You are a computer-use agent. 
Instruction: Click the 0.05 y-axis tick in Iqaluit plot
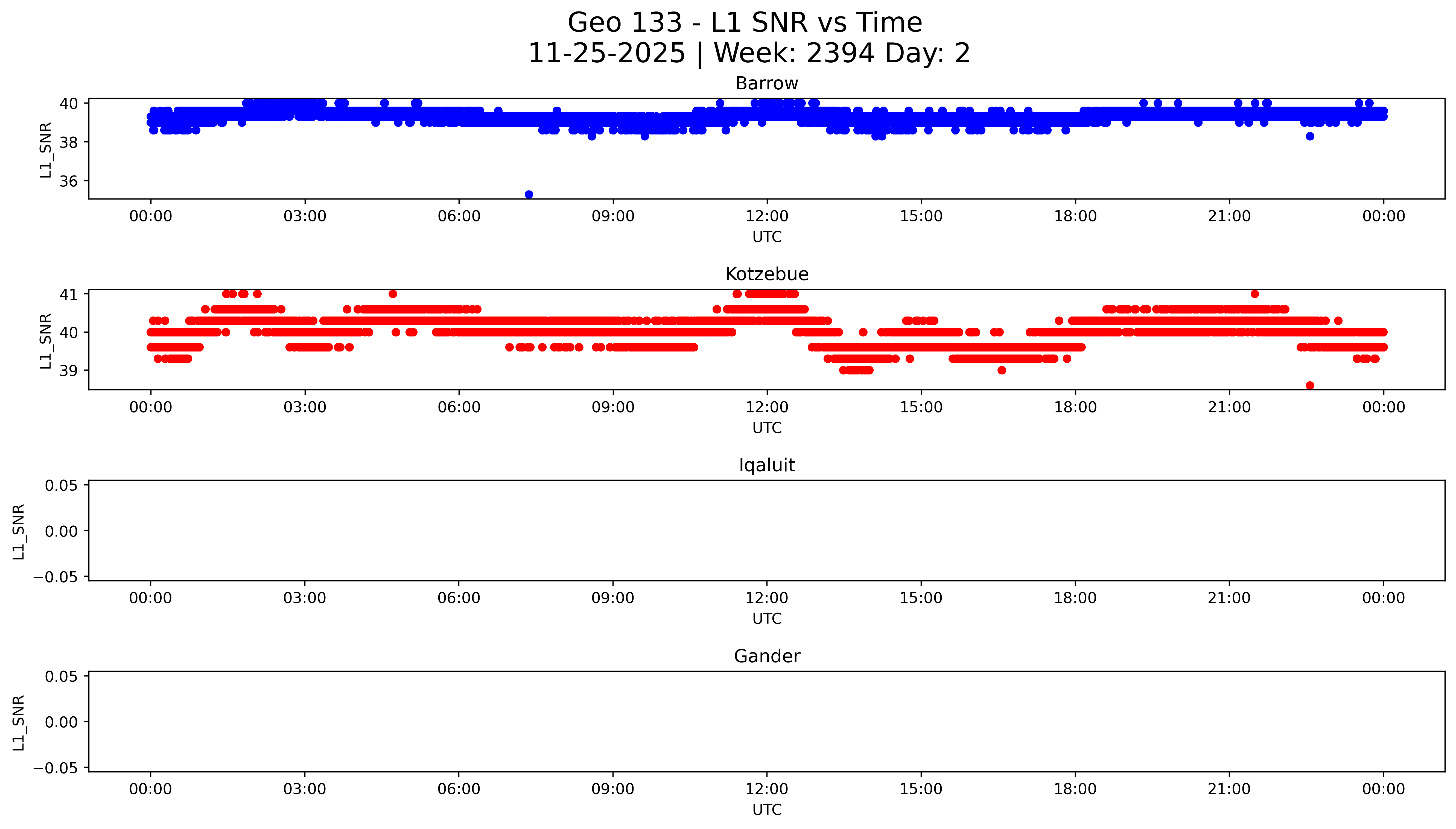point(62,485)
